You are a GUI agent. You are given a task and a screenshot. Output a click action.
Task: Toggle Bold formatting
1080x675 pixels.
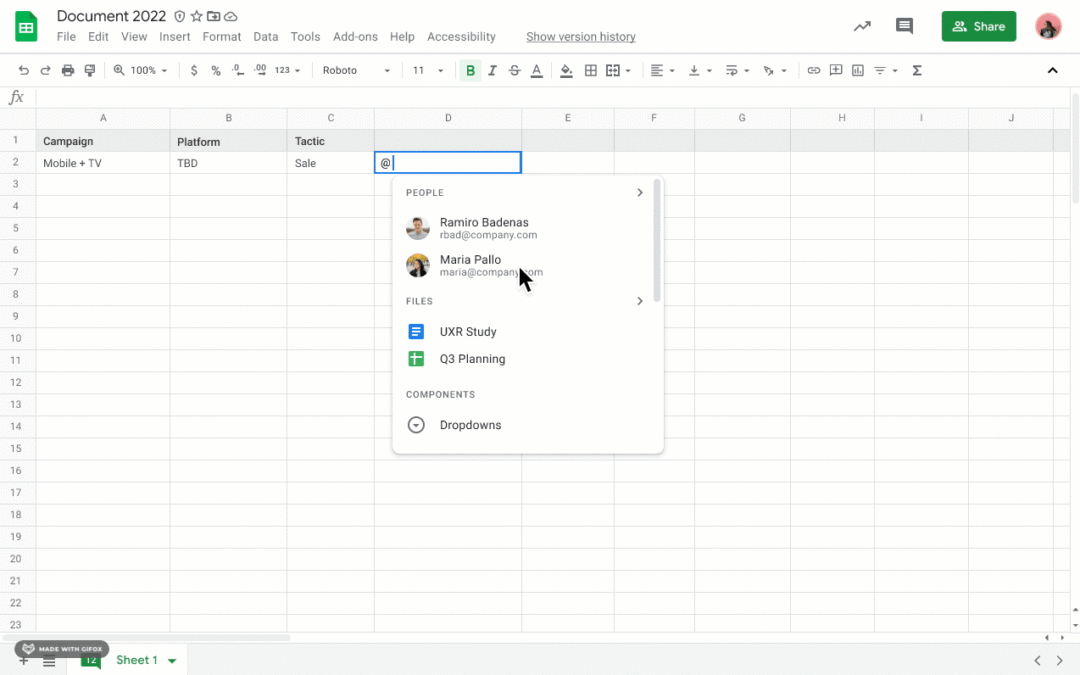tap(470, 70)
